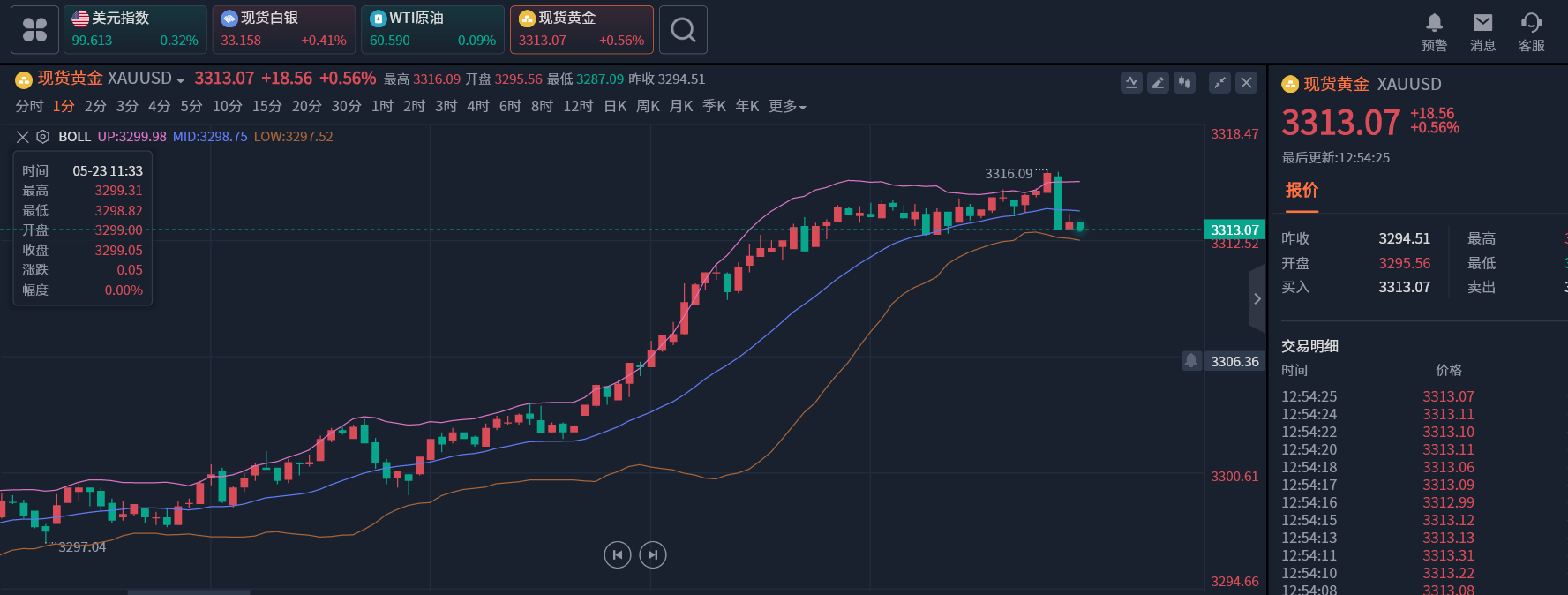The height and width of the screenshot is (595, 1568).
Task: Select the 6时 timeframe
Action: click(510, 106)
